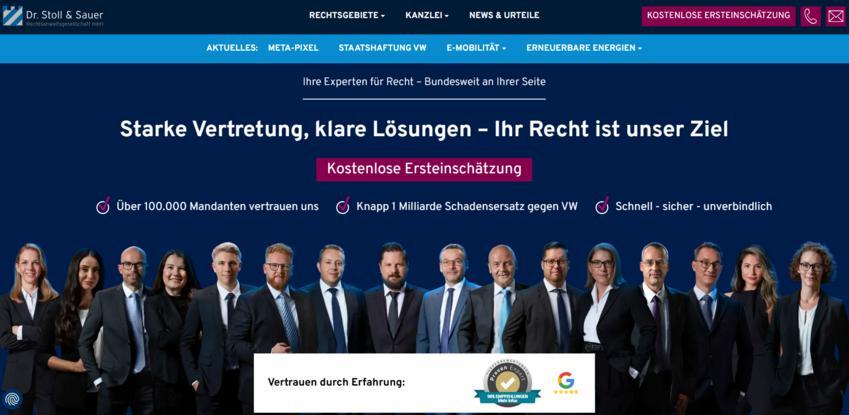
Task: Expand the Kanzlei dropdown menu
Action: click(x=427, y=16)
